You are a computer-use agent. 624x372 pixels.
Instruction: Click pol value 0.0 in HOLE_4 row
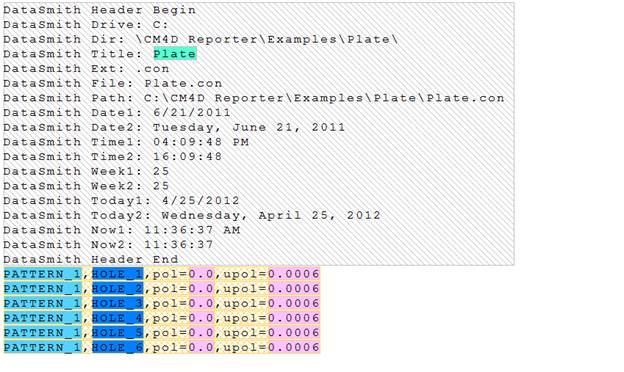point(202,318)
